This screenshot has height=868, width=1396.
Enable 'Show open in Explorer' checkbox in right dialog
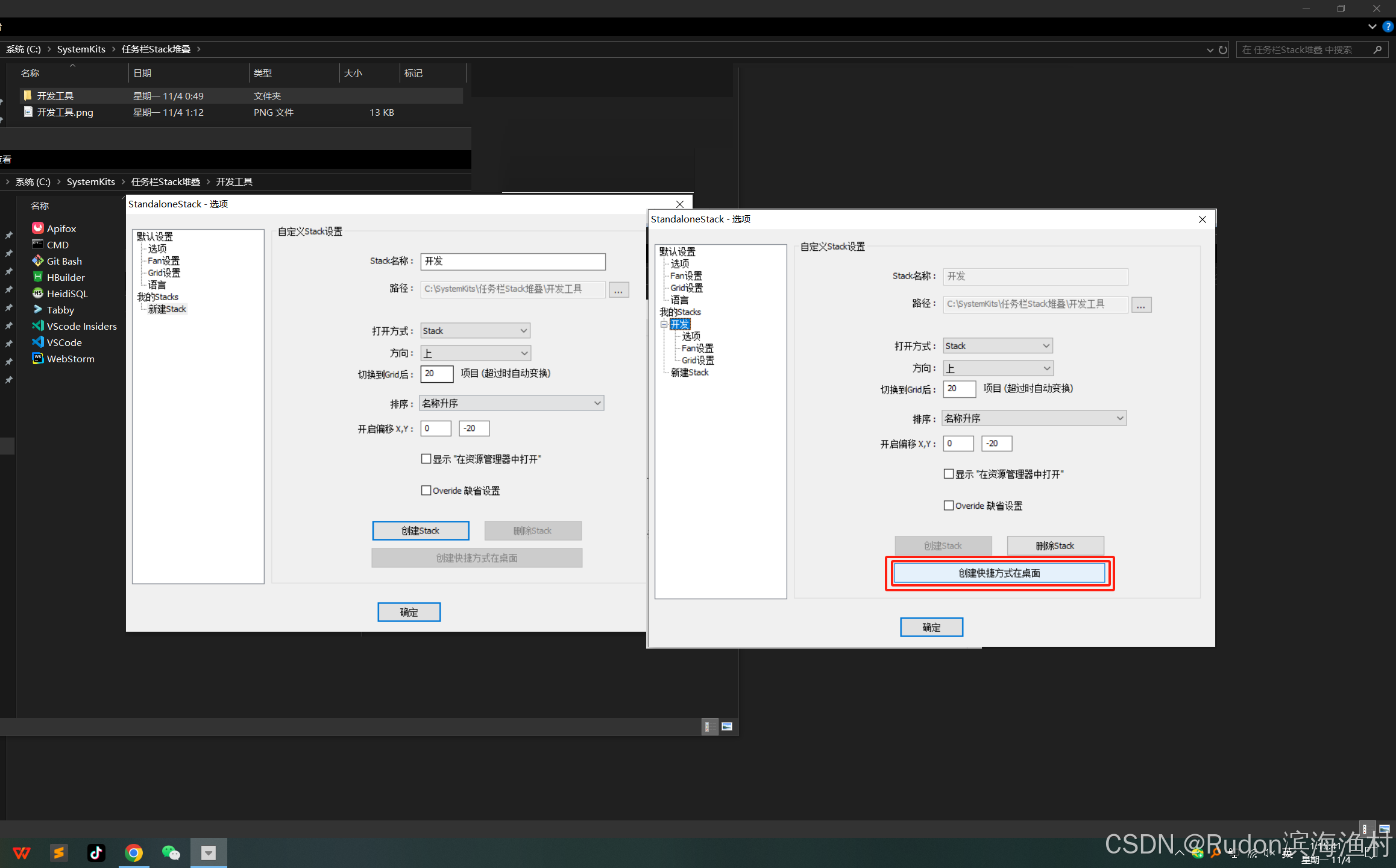coord(949,474)
